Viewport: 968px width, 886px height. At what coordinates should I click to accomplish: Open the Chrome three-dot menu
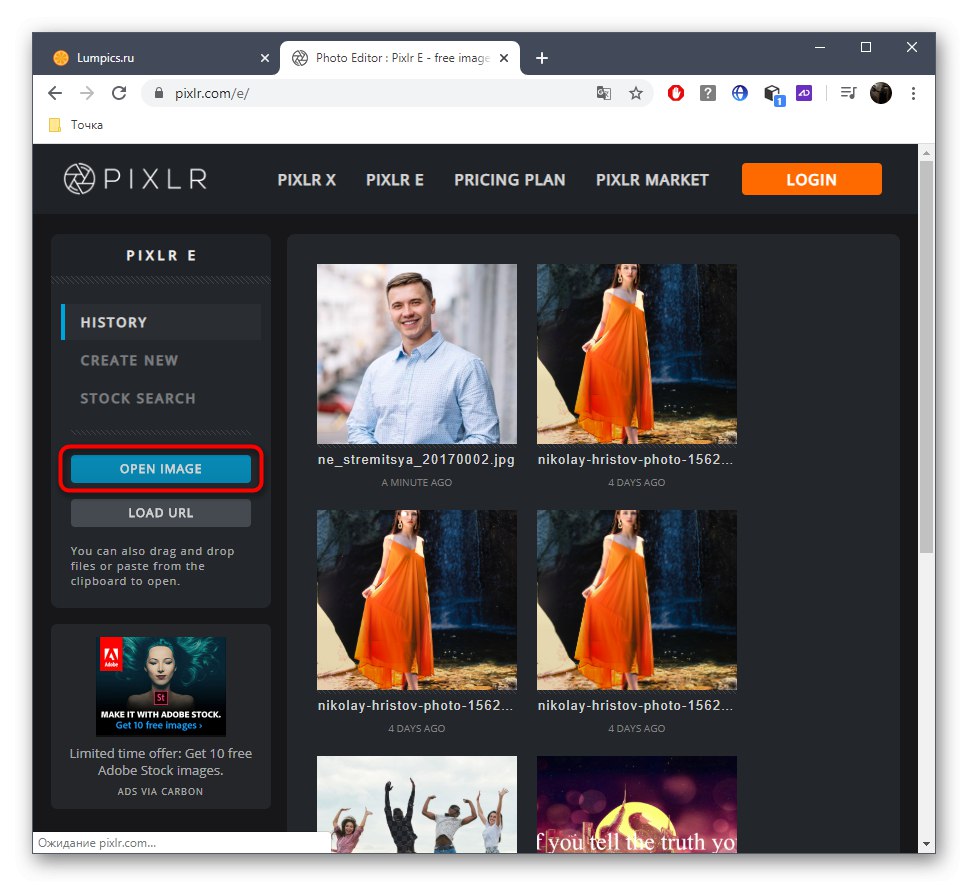[913, 93]
